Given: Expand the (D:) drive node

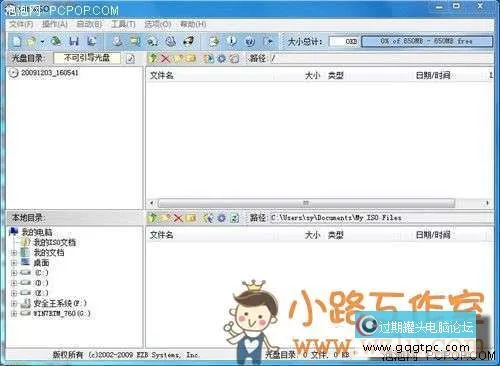Looking at the screenshot, I should [14, 283].
